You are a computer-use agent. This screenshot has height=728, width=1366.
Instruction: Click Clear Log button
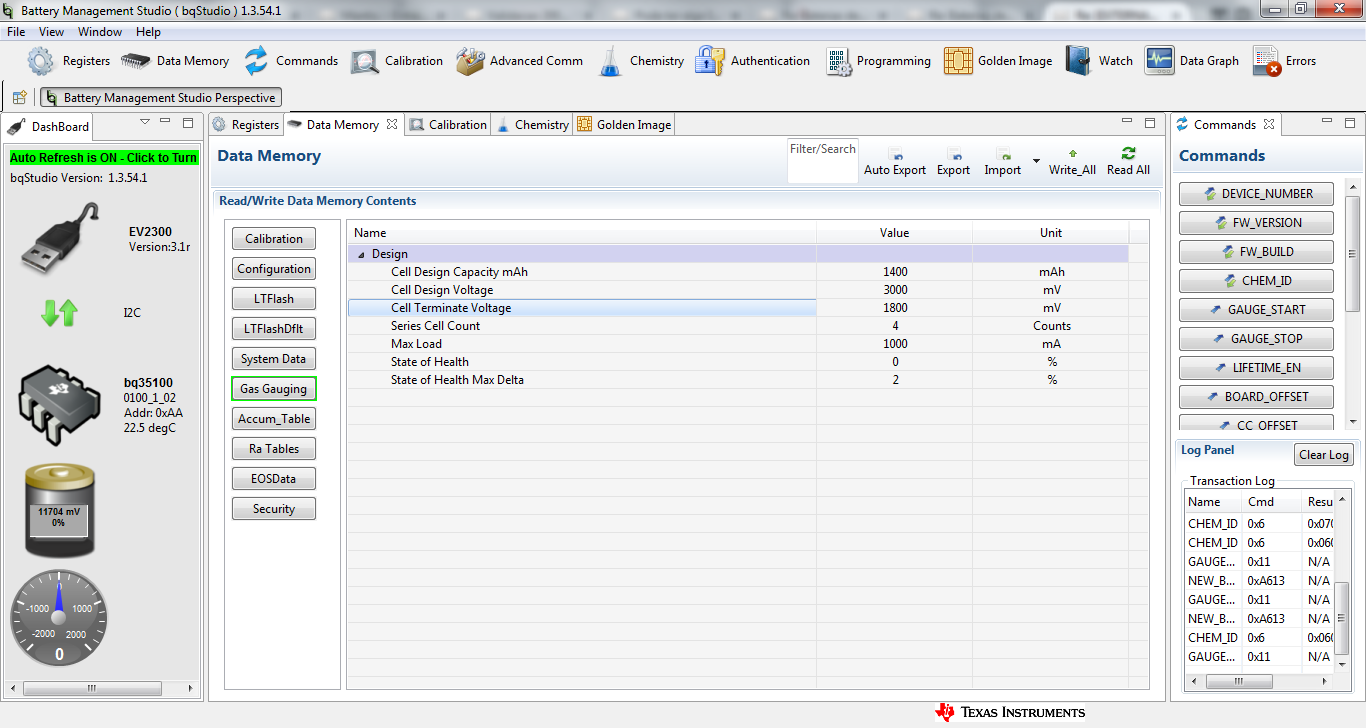point(1324,455)
